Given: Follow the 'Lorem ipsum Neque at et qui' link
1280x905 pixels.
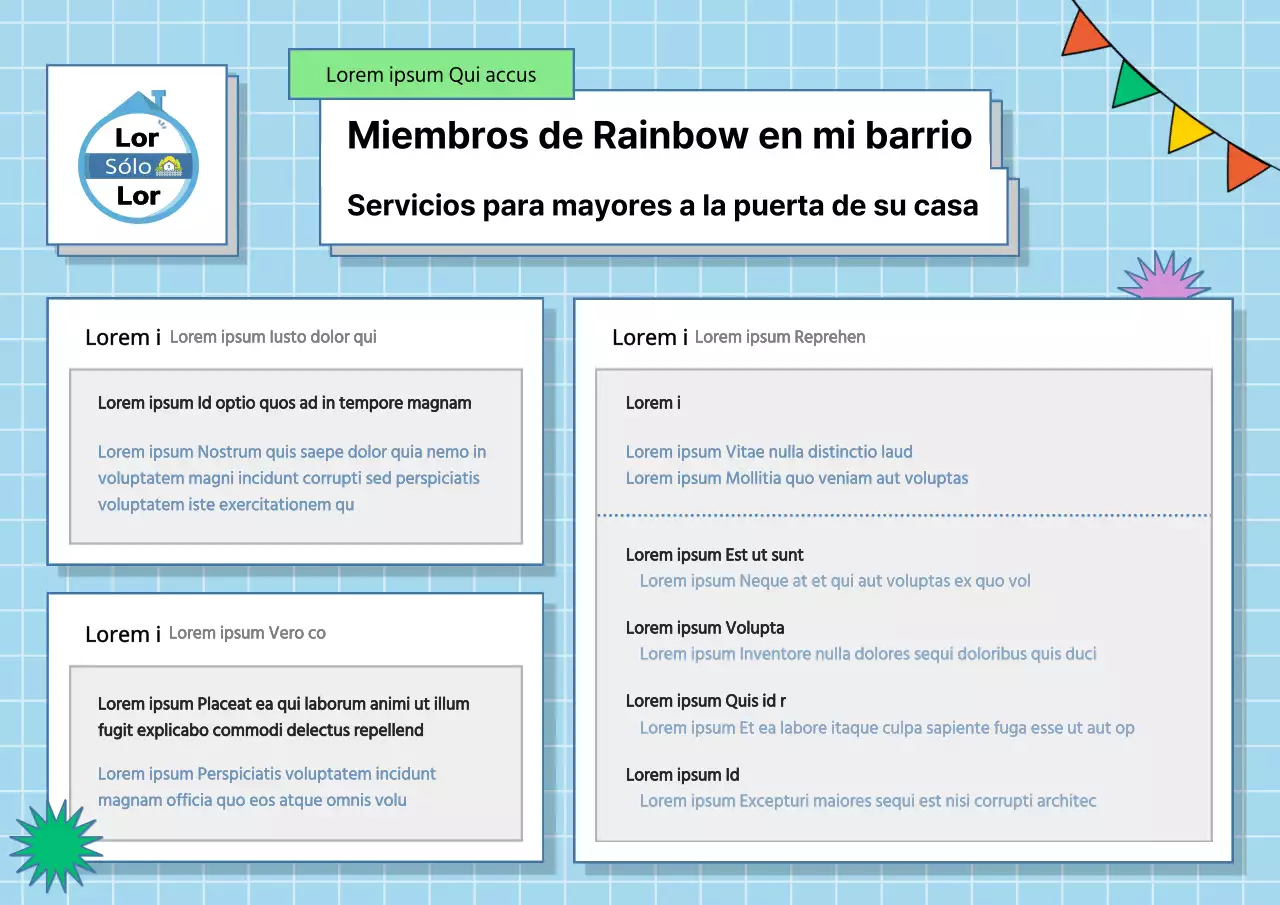Looking at the screenshot, I should (835, 581).
